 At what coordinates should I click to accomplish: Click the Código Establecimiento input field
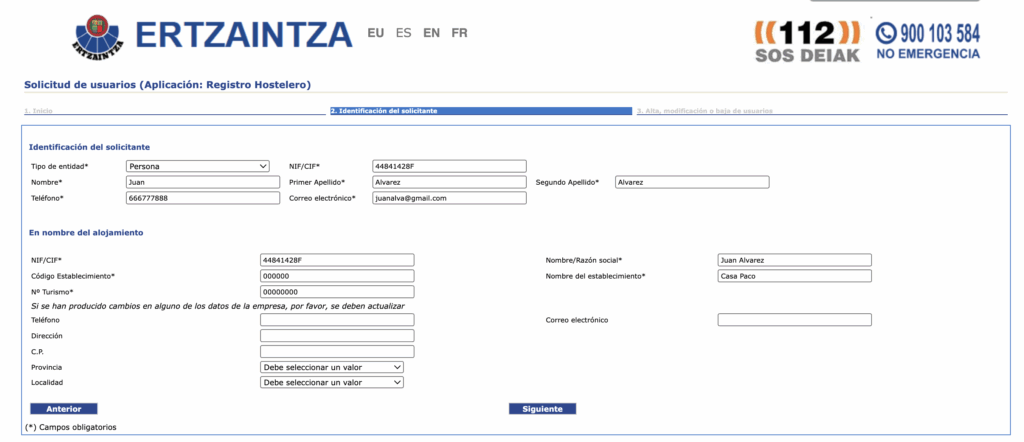337,276
